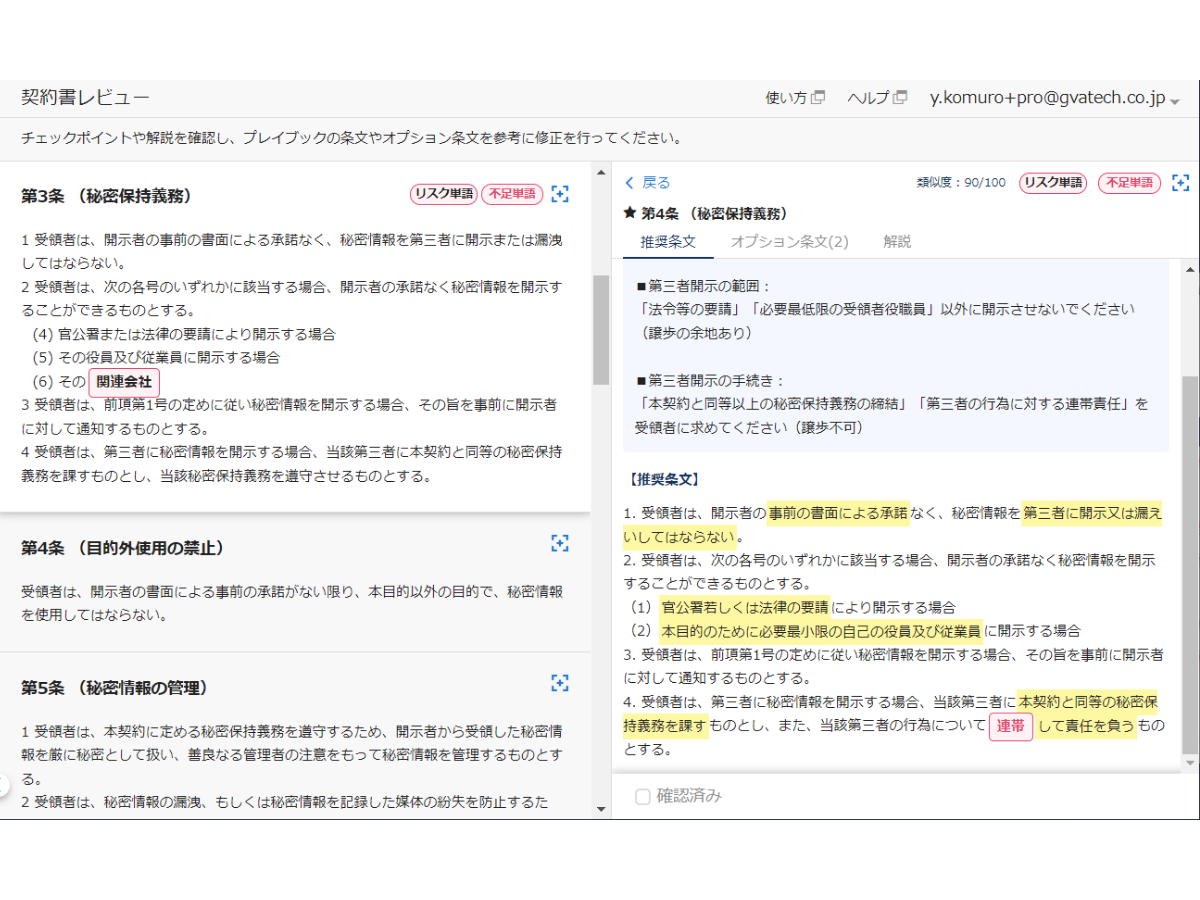
Task: Click 不足単語 tag in right panel
Action: coord(1129,183)
